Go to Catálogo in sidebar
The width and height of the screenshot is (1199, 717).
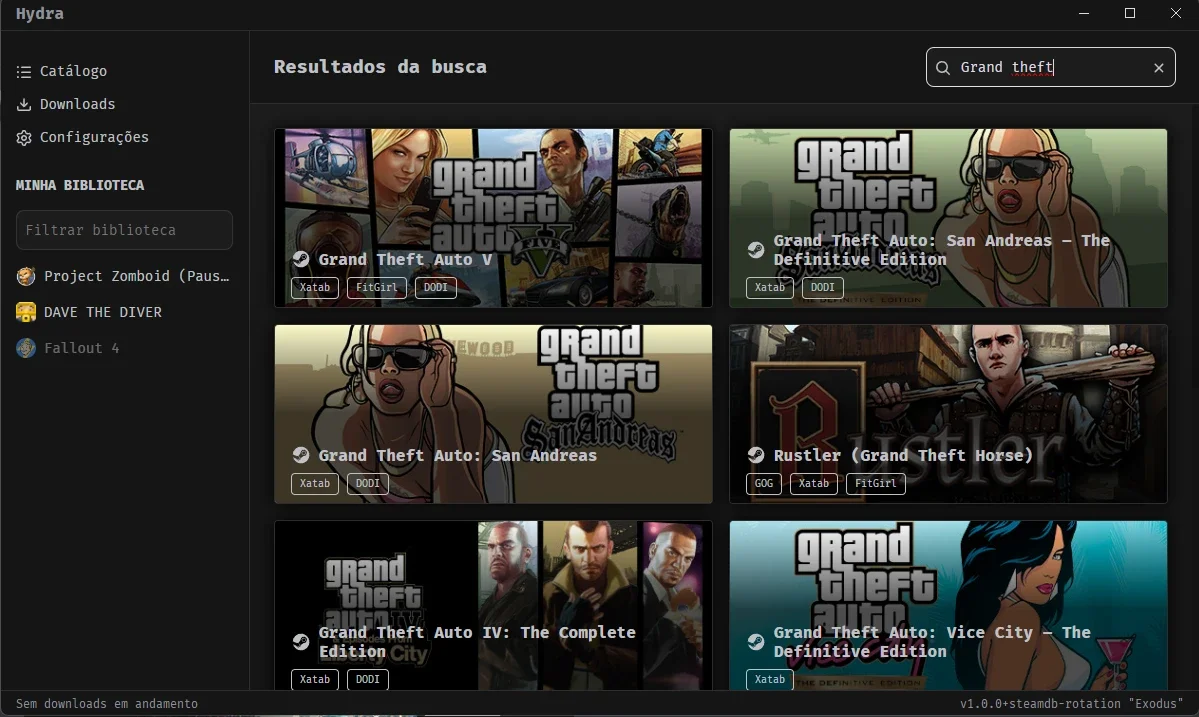coord(73,71)
